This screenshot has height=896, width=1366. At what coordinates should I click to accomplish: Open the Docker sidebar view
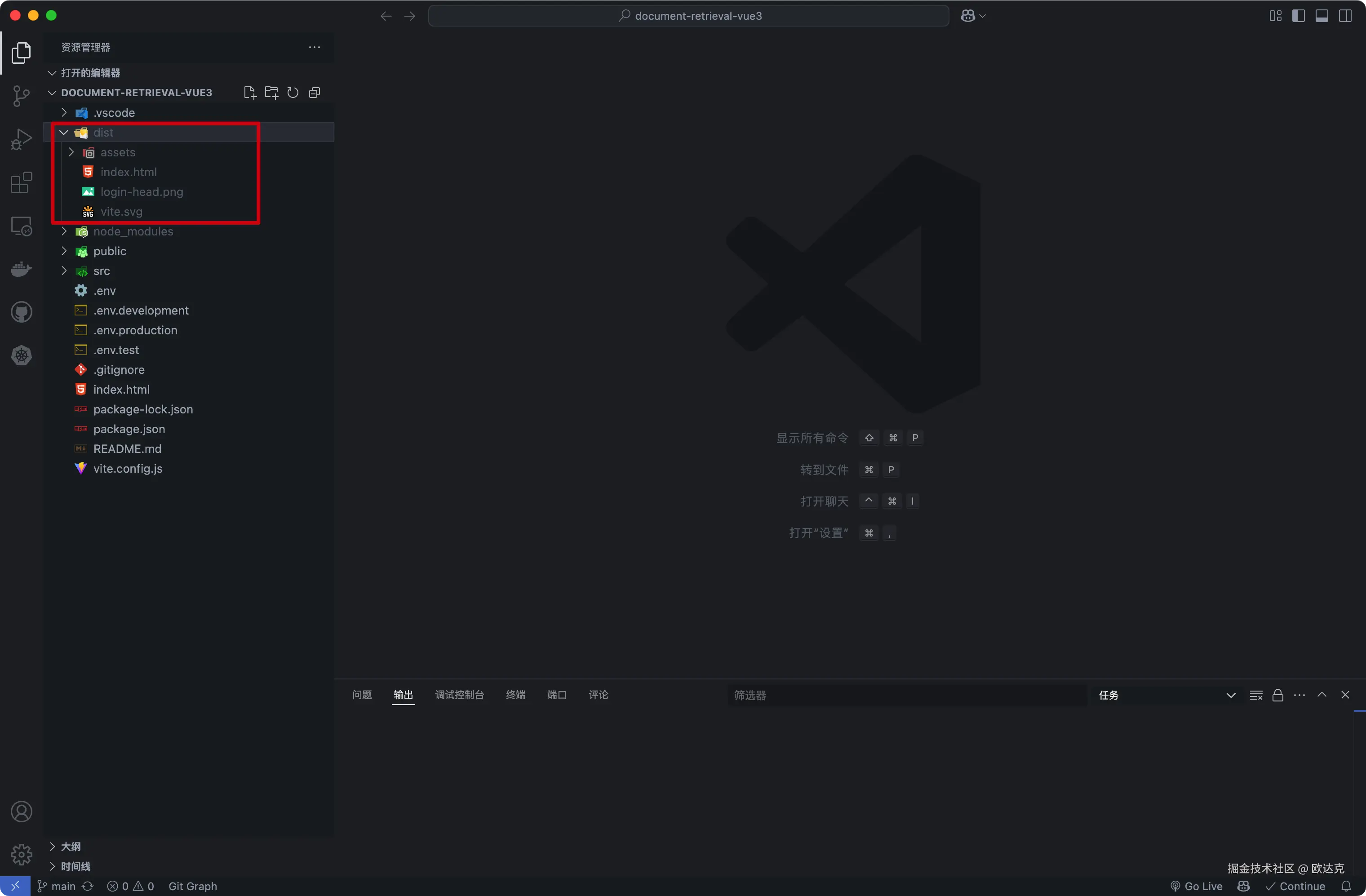pos(21,269)
